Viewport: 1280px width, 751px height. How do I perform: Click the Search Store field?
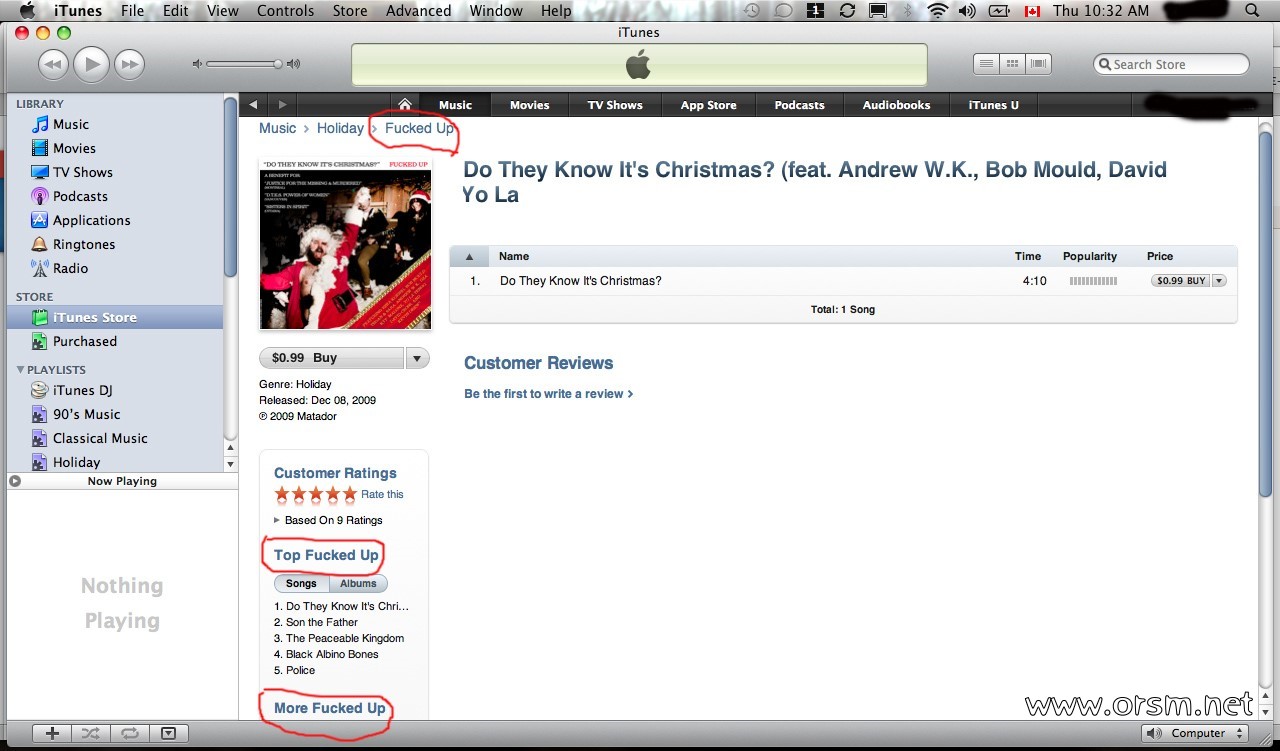pyautogui.click(x=1171, y=64)
